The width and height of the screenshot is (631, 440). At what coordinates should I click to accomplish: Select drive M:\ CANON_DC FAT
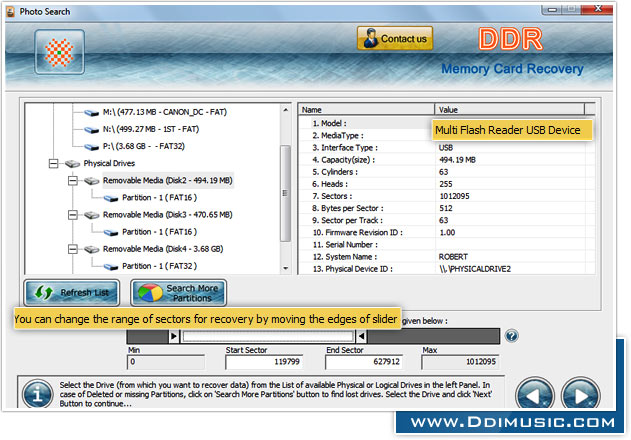tap(165, 112)
